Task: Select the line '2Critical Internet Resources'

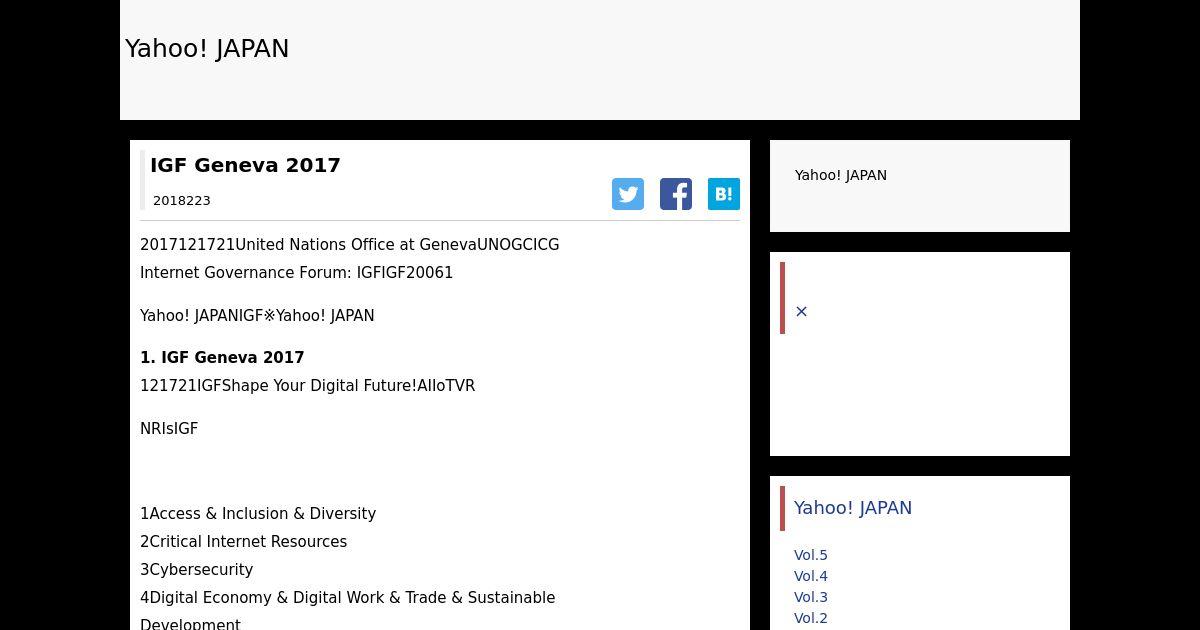Action: click(244, 542)
